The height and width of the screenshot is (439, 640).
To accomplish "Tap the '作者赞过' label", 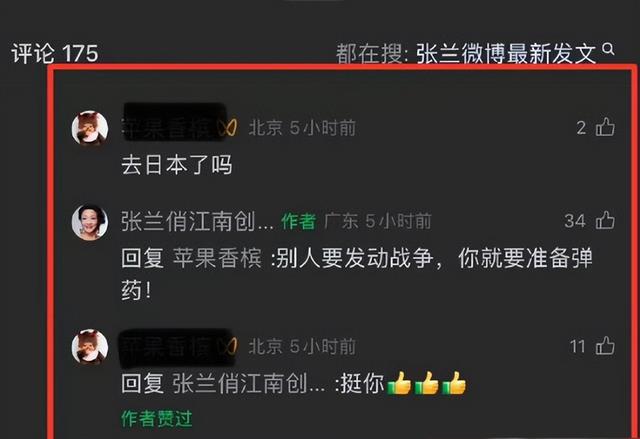I will coord(156,418).
